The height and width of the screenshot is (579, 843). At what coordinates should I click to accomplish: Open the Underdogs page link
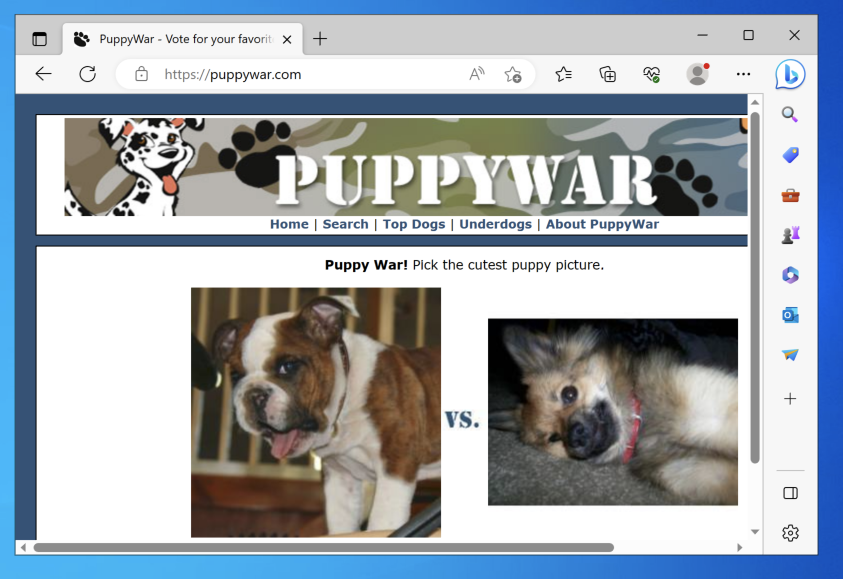point(495,224)
